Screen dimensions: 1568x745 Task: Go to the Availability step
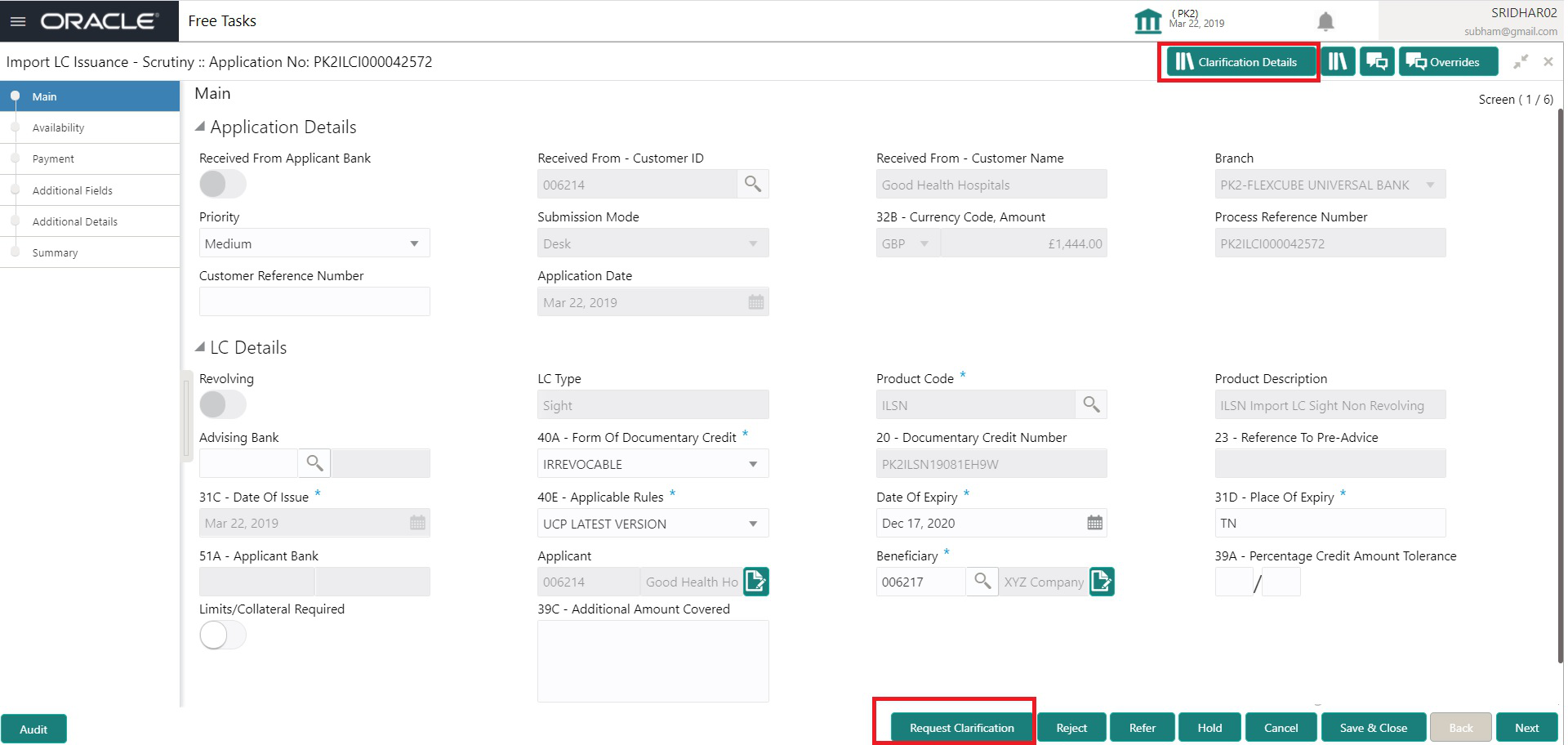tap(90, 127)
